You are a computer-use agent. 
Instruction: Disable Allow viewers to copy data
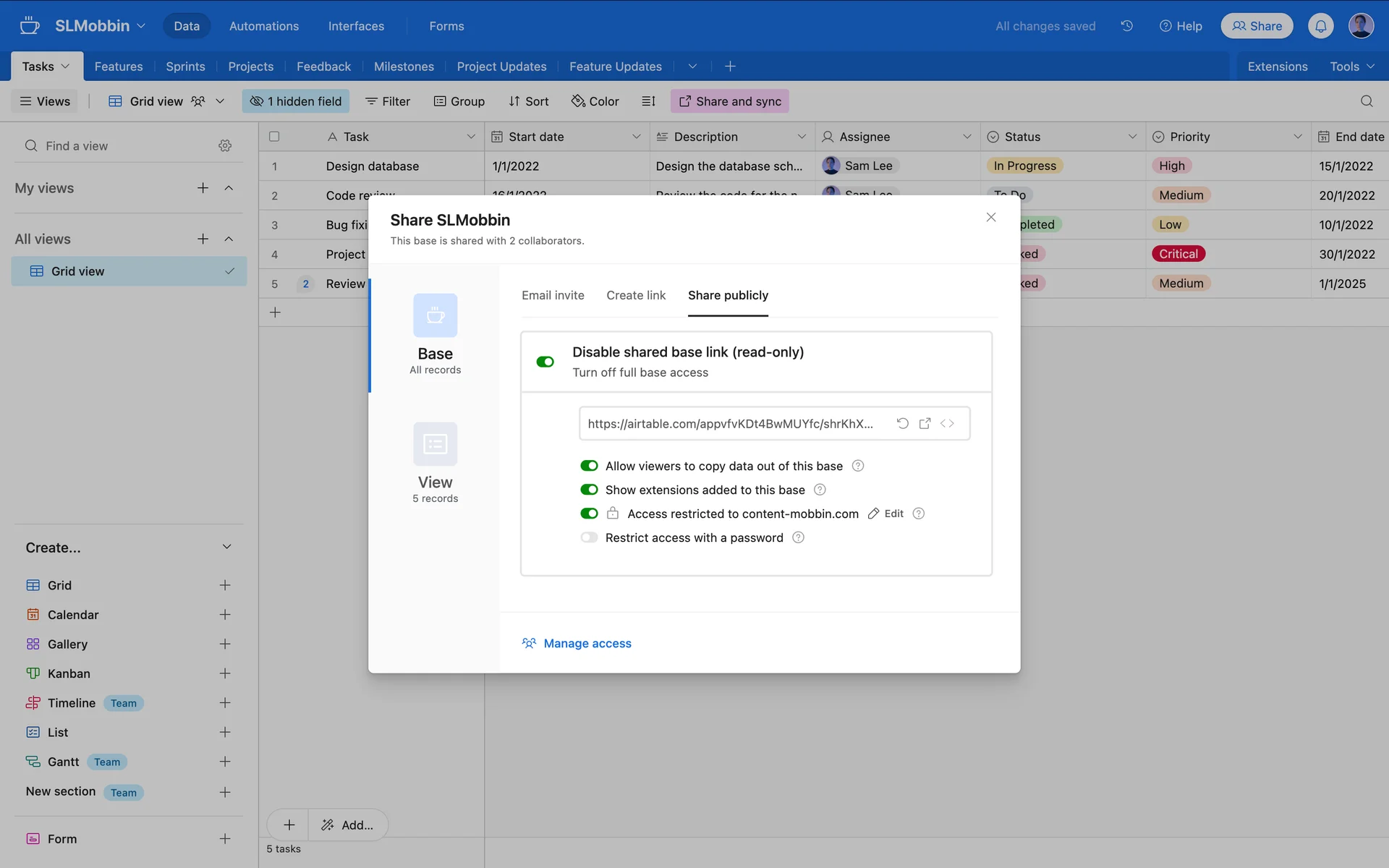point(589,466)
